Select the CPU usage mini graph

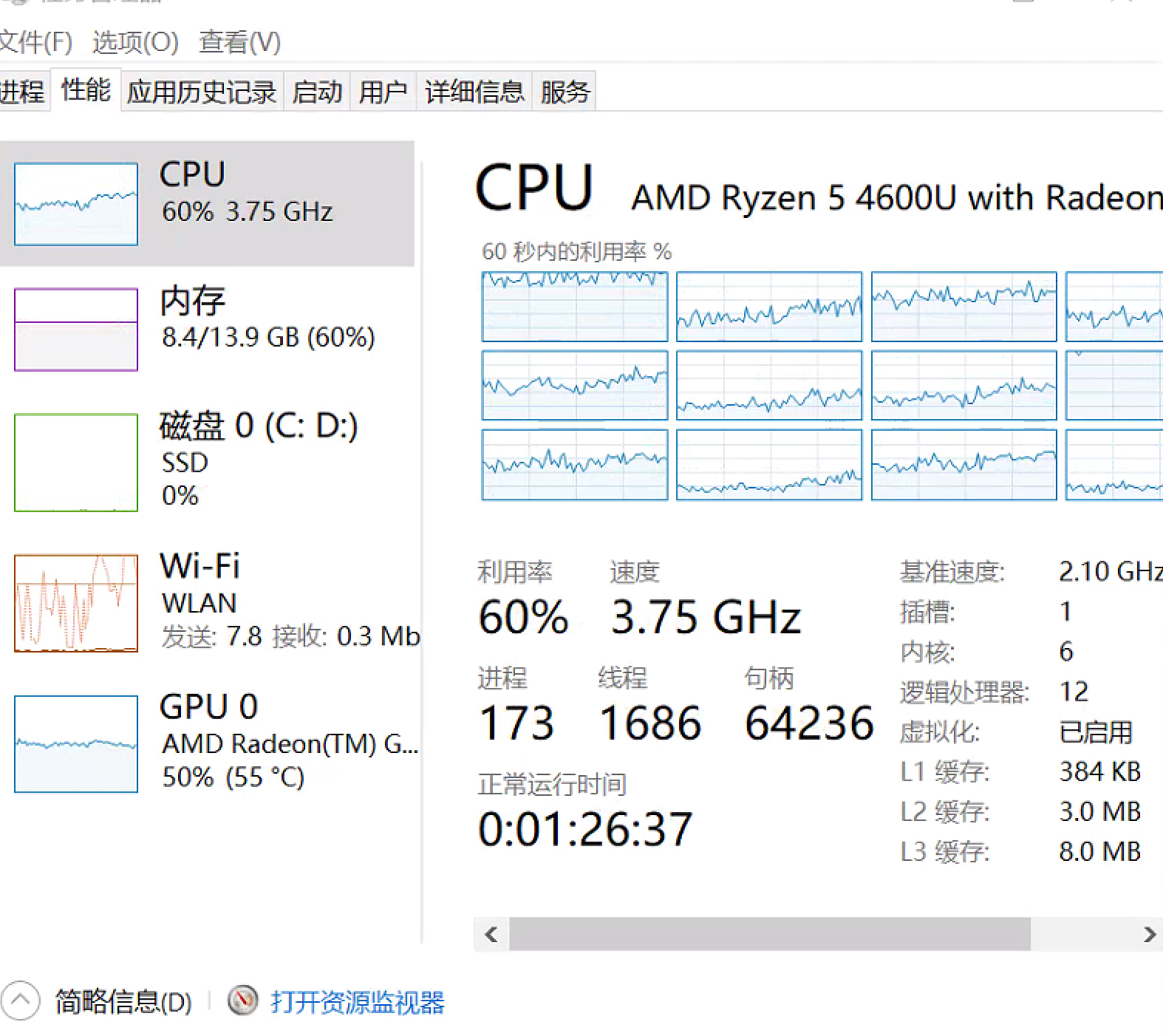pyautogui.click(x=76, y=204)
